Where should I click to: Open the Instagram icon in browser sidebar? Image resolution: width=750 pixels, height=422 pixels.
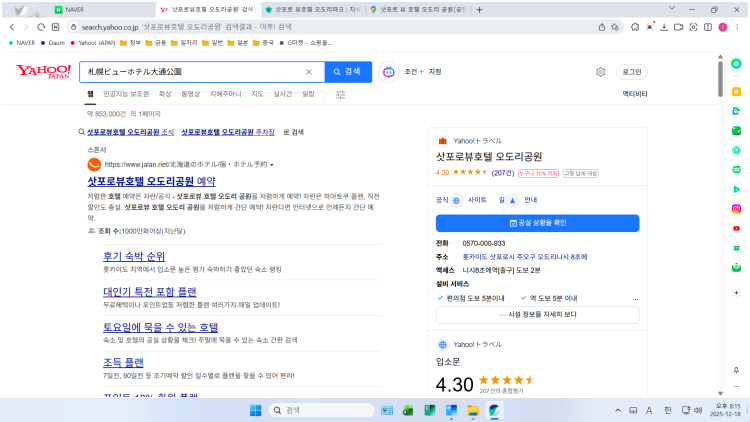[736, 208]
